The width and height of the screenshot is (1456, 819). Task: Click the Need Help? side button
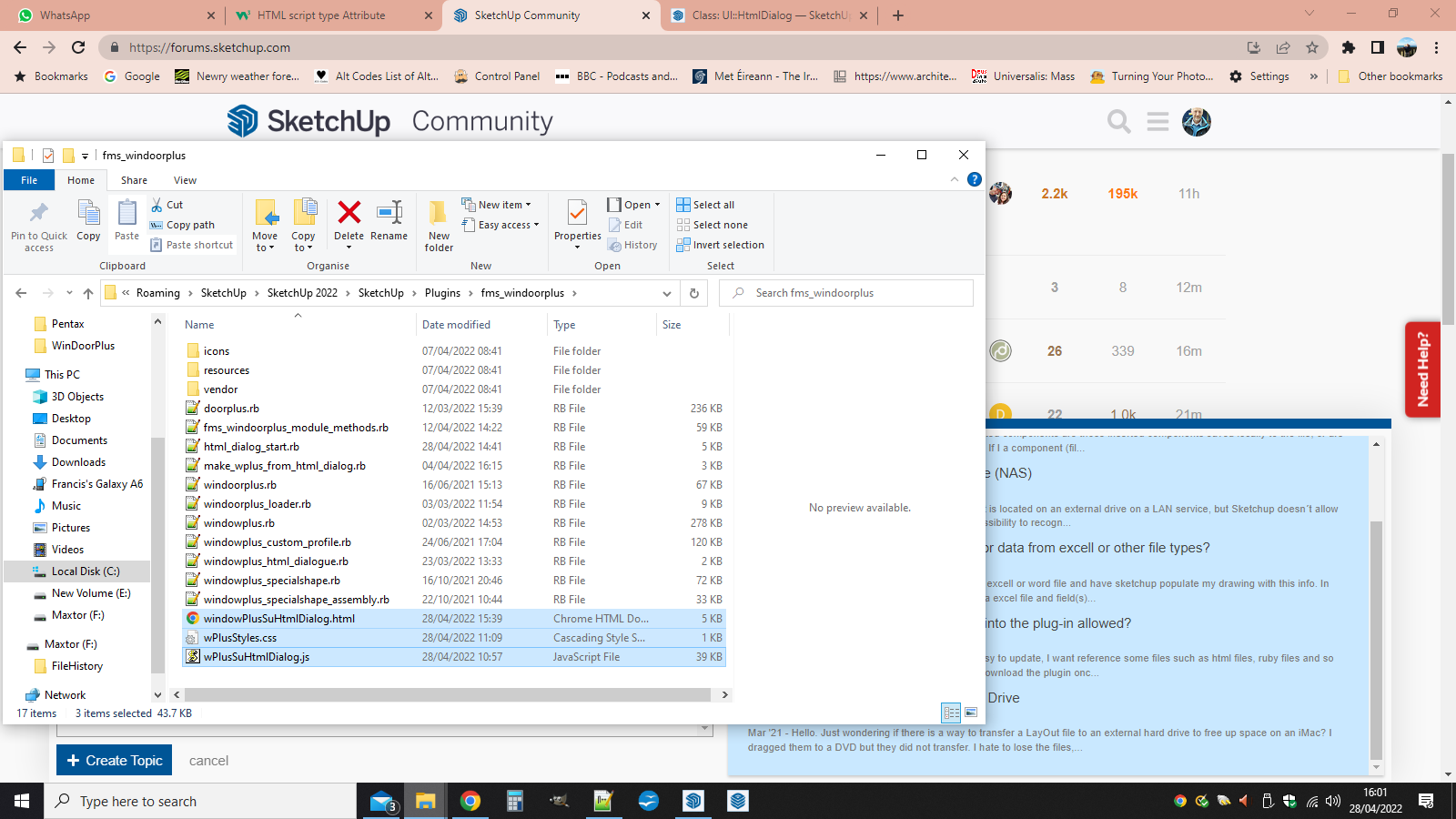coord(1422,369)
